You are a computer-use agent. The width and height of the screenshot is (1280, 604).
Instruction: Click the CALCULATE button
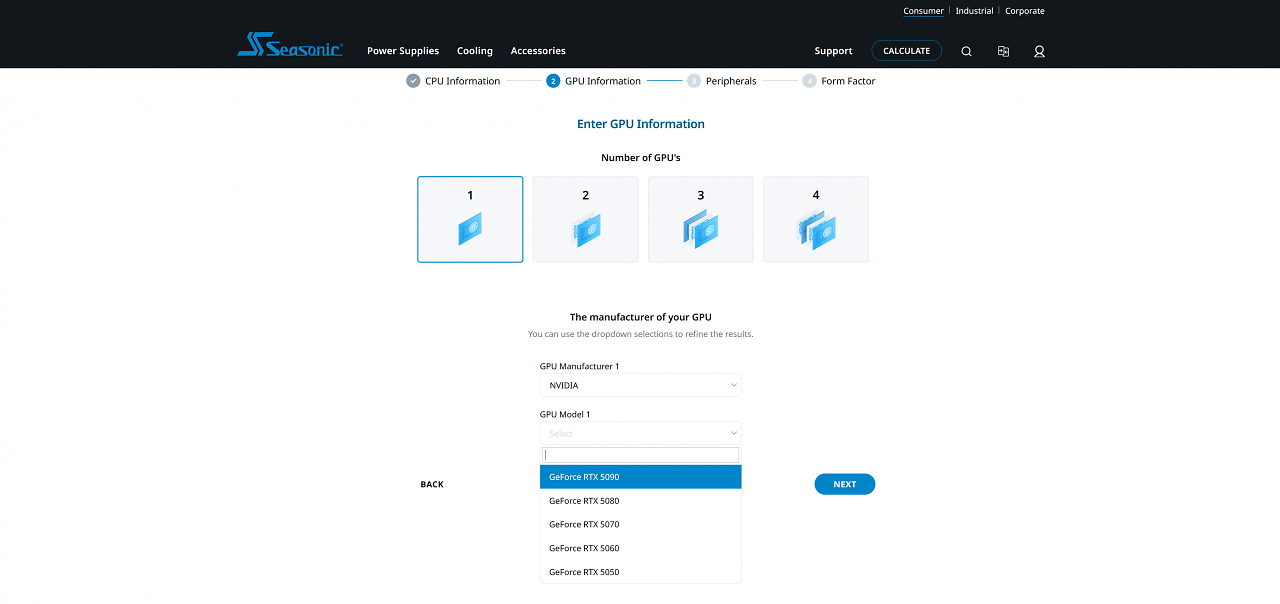[x=906, y=51]
